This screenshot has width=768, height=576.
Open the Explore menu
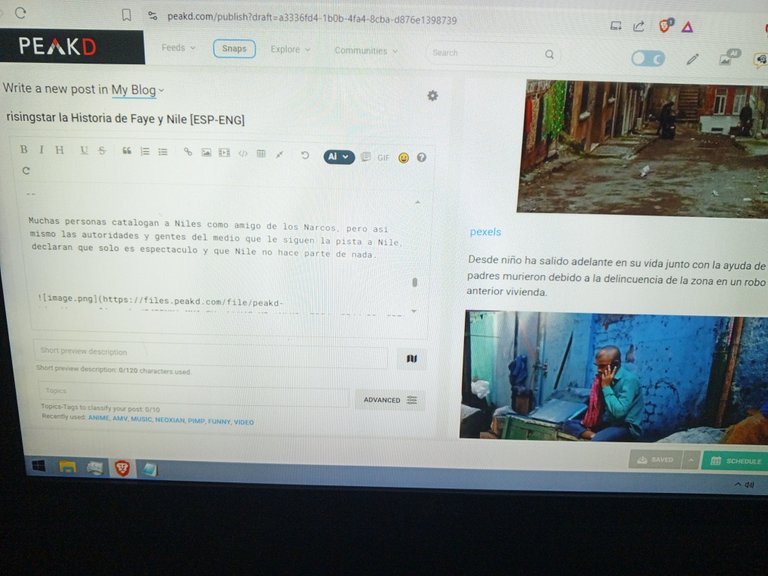pos(290,49)
